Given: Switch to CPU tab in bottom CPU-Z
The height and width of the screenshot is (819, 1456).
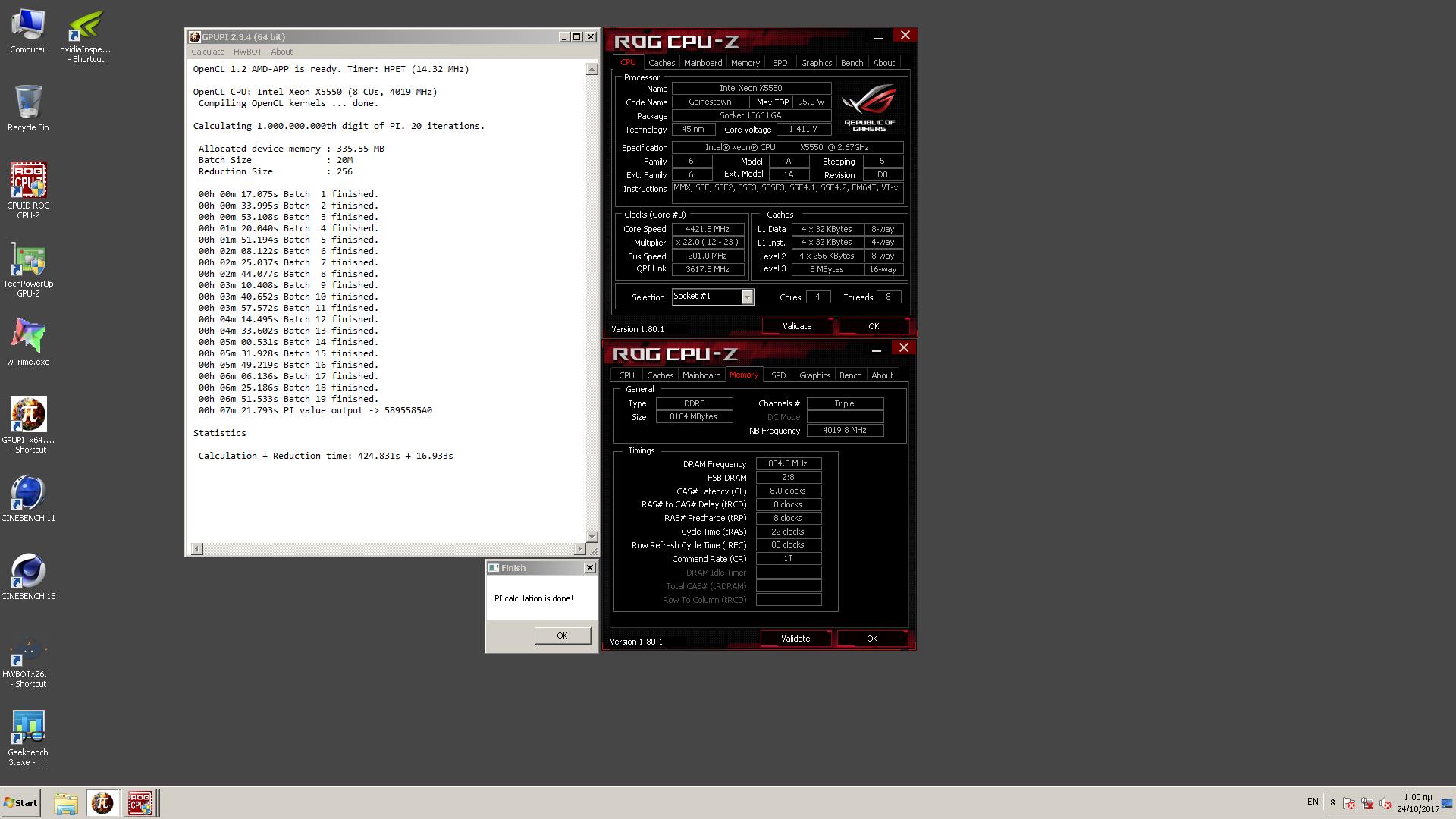Looking at the screenshot, I should coord(626,375).
